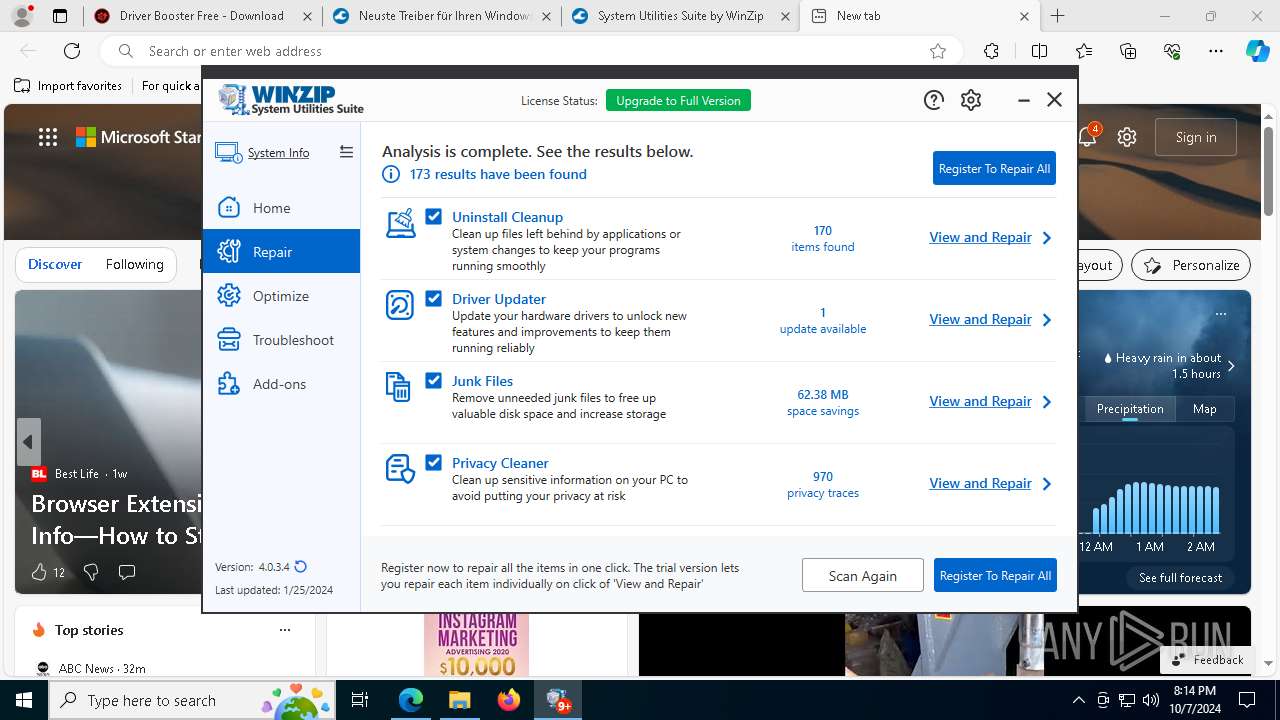
Task: Uncheck the Junk Files checkbox
Action: point(434,380)
